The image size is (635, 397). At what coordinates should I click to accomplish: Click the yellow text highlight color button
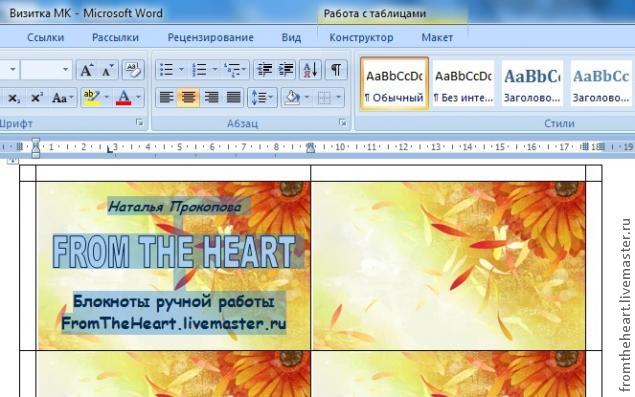pos(92,98)
